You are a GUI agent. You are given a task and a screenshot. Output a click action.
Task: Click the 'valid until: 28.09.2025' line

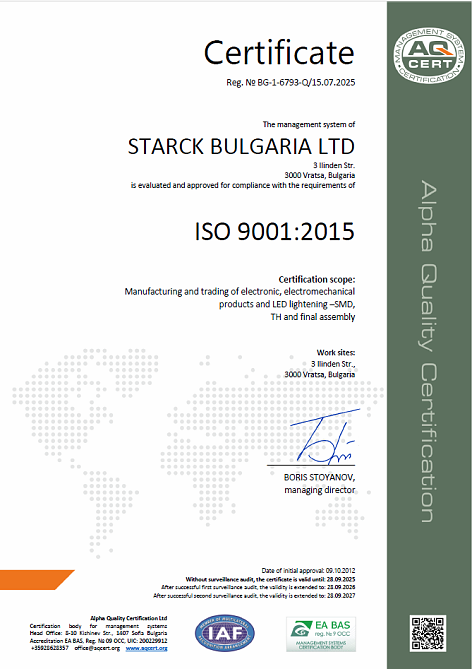pos(270,579)
